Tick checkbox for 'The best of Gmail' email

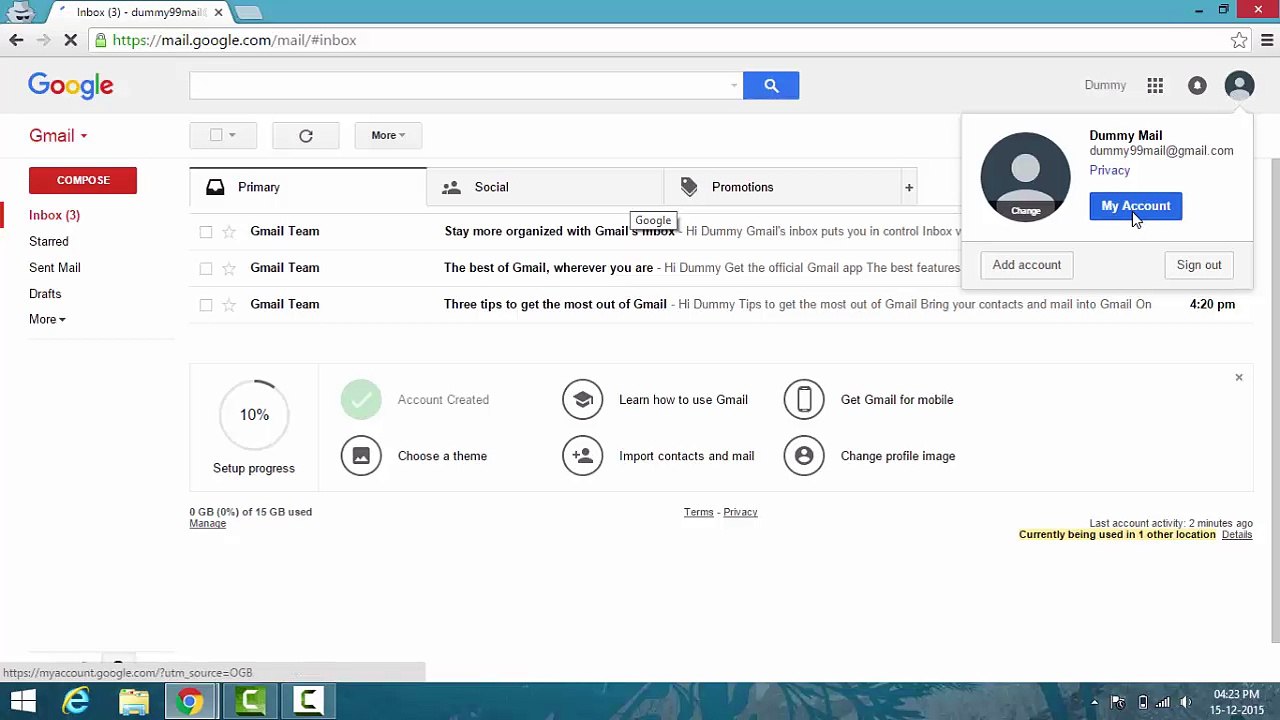tap(206, 268)
